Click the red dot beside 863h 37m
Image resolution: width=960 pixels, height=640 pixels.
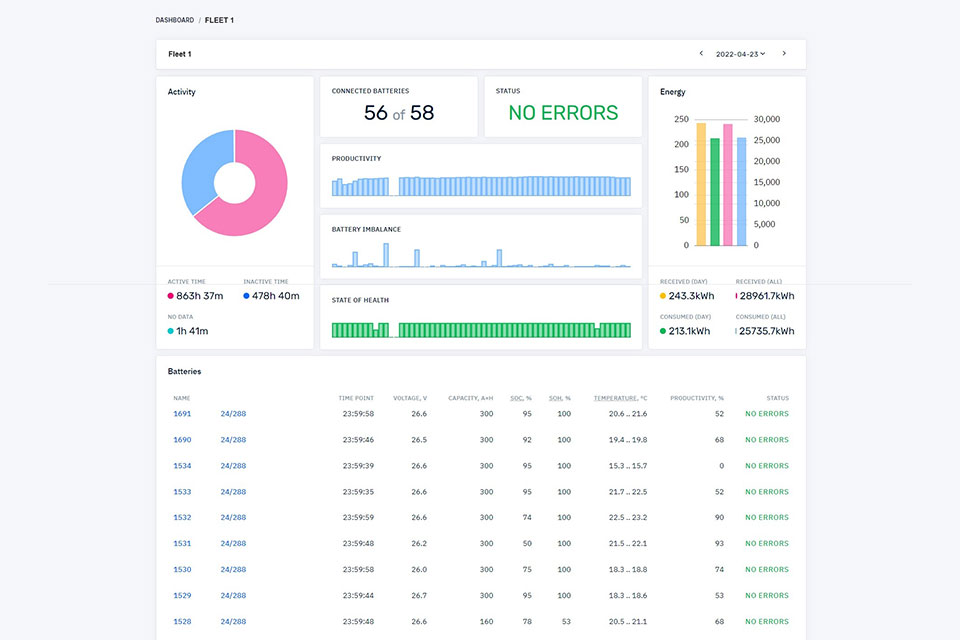tap(170, 296)
